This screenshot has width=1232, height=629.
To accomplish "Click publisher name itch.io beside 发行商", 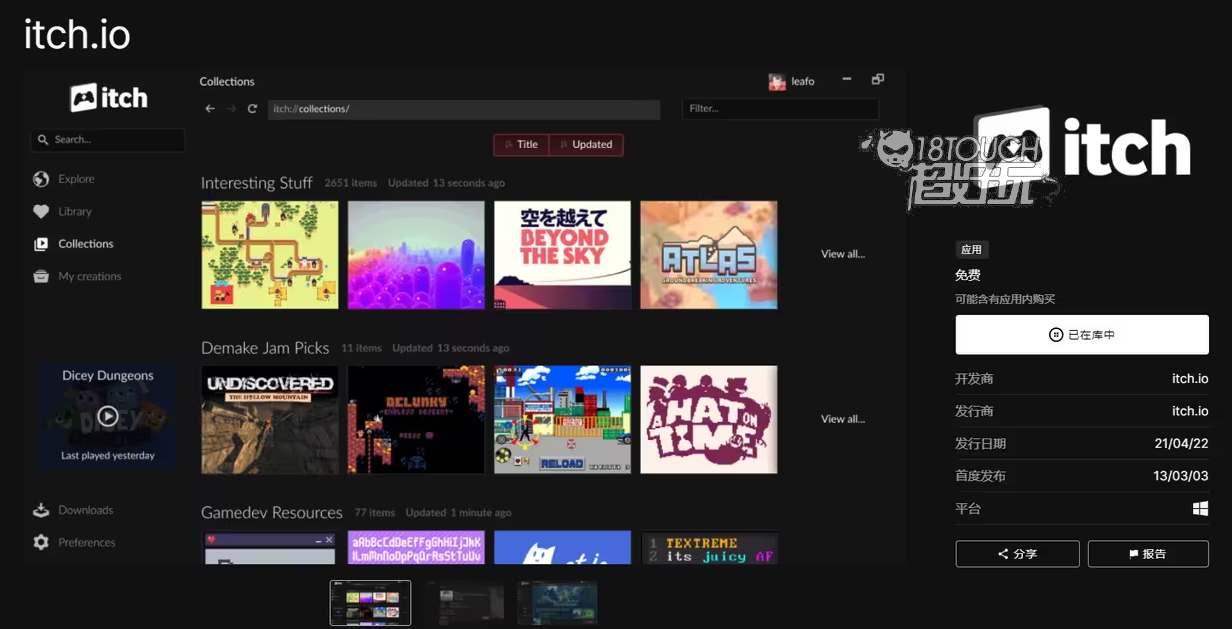I will point(1190,411).
